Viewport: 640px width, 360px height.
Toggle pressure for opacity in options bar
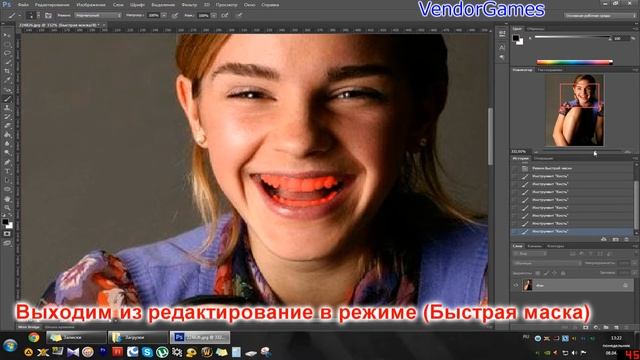(x=175, y=16)
